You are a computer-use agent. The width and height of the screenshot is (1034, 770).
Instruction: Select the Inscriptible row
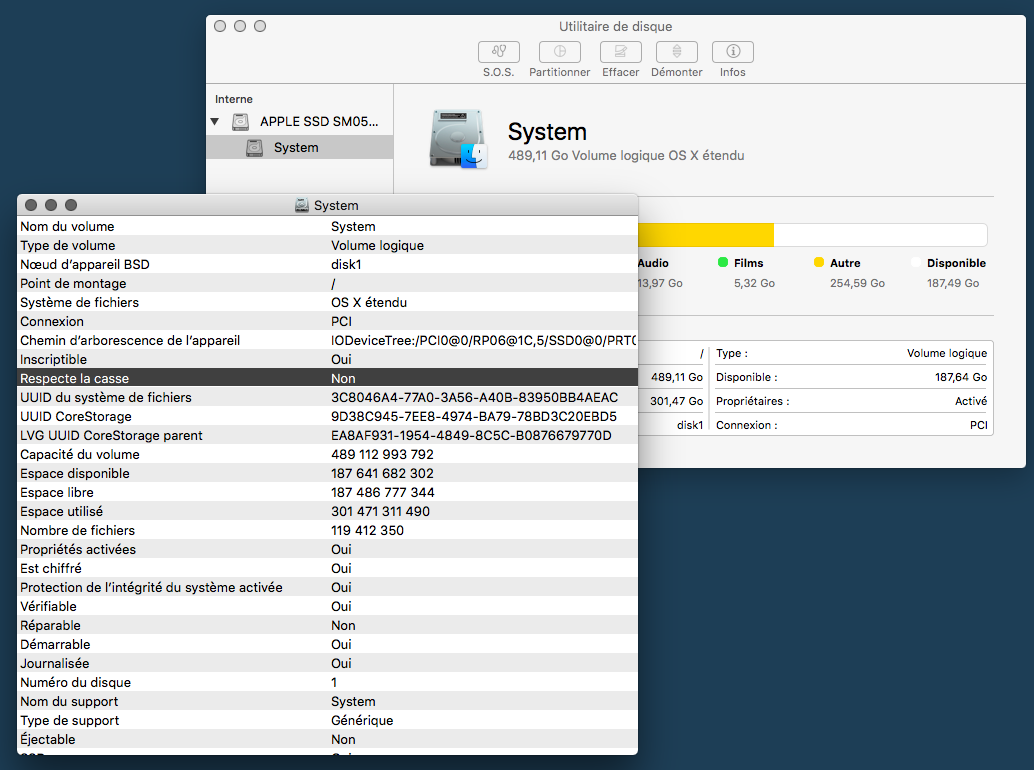[x=327, y=359]
